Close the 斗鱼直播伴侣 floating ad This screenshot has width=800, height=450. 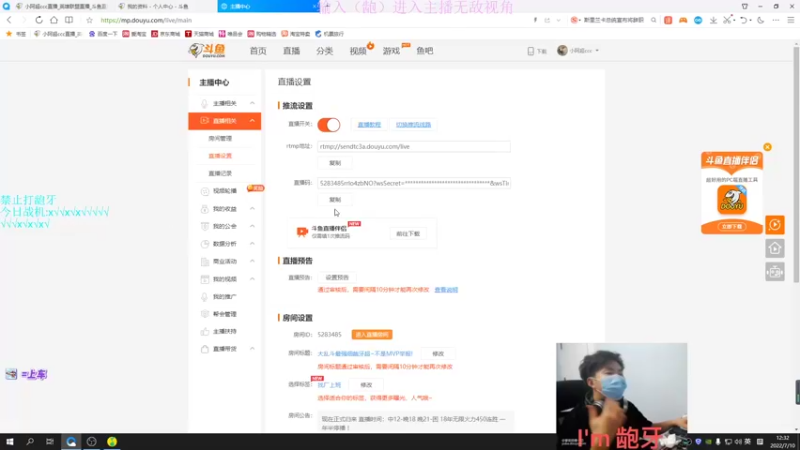[x=767, y=147]
